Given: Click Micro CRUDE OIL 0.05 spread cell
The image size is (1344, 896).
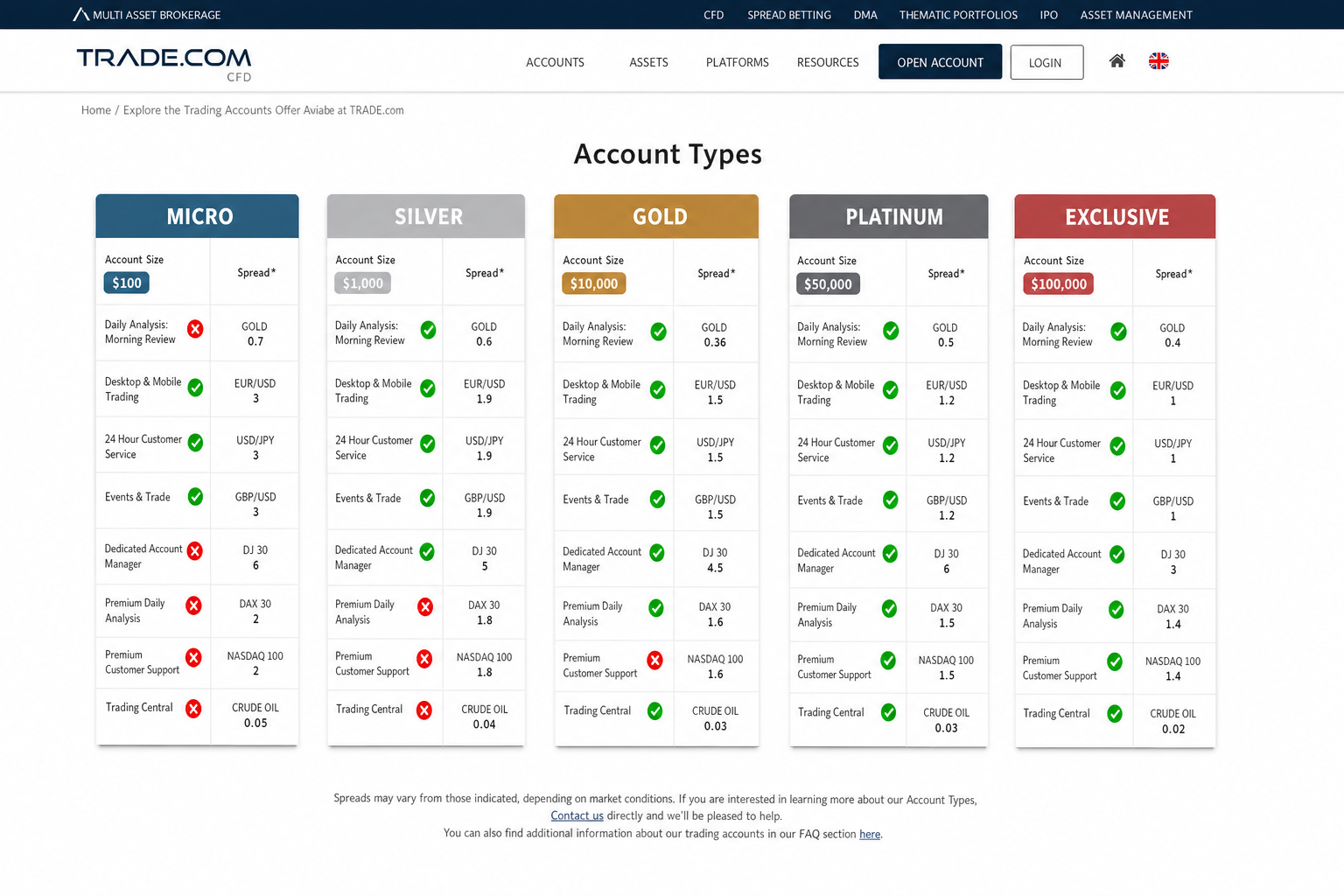Looking at the screenshot, I should coord(255,715).
